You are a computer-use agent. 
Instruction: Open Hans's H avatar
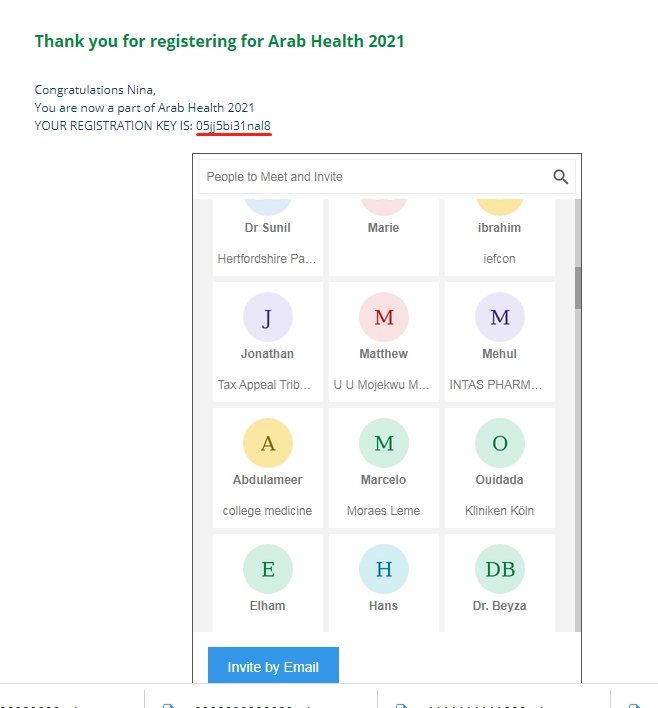point(383,570)
